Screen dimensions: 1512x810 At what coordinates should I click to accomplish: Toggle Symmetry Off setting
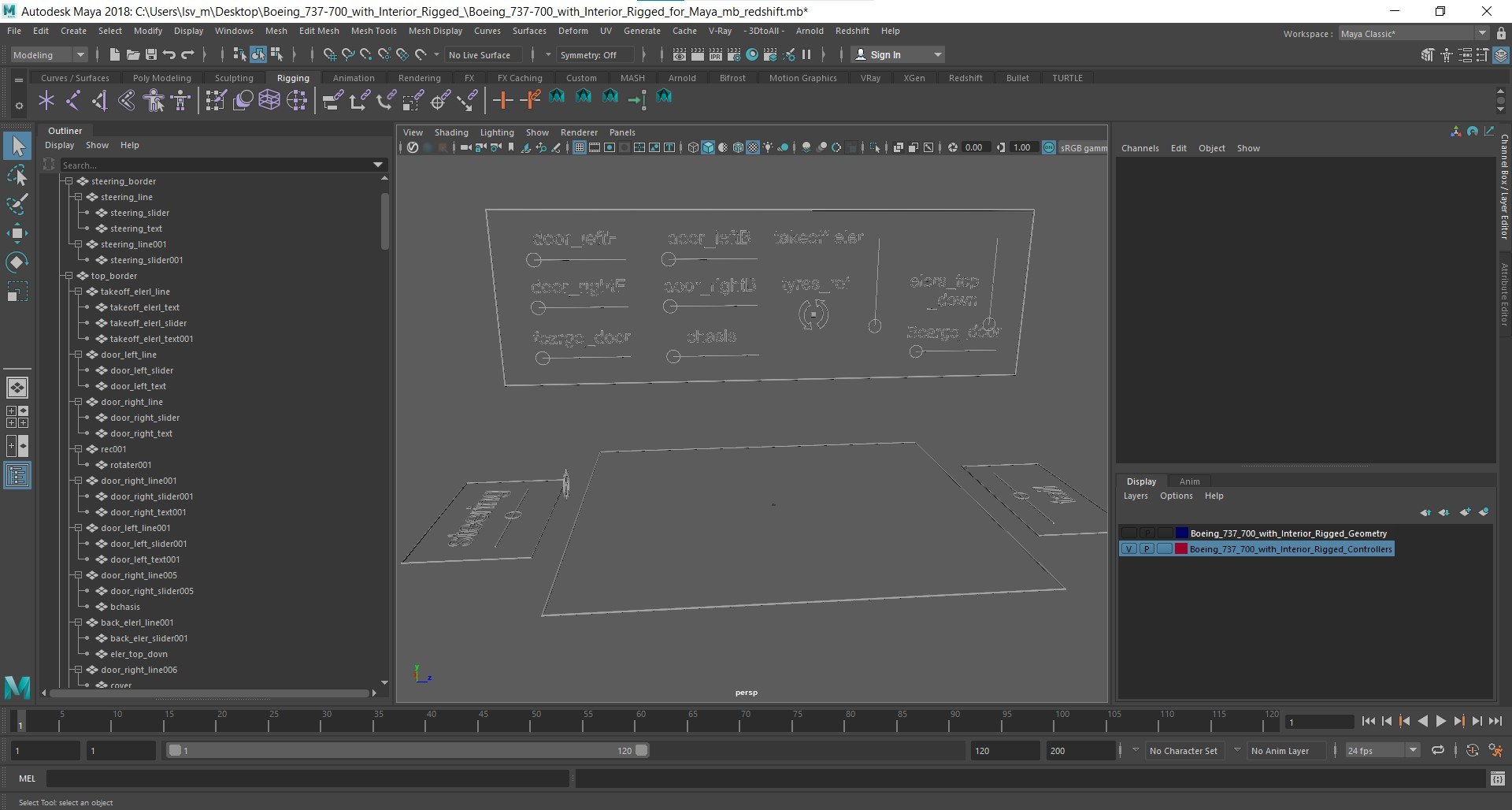[595, 55]
